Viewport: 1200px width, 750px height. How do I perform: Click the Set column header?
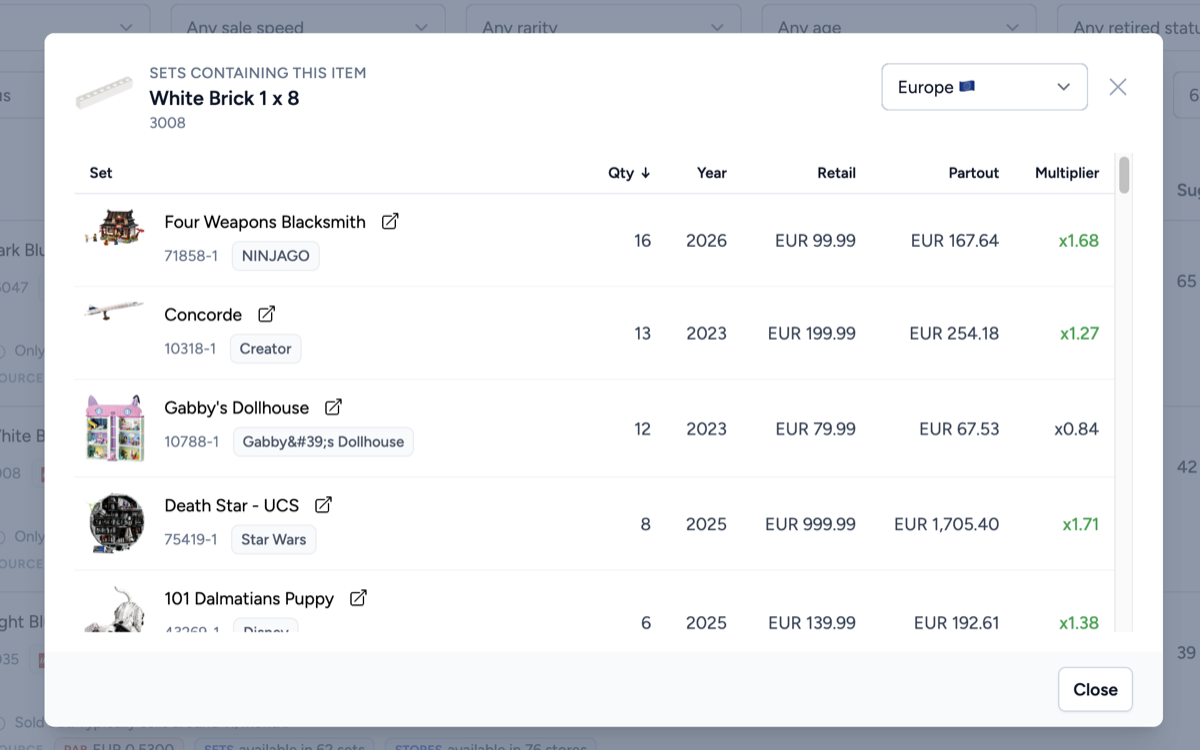click(101, 173)
